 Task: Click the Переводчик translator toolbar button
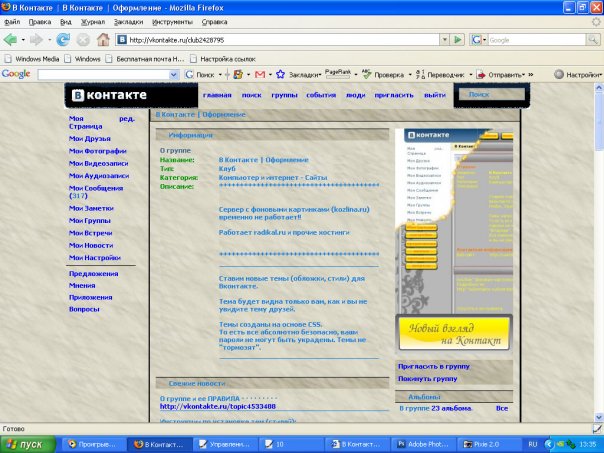(441, 75)
